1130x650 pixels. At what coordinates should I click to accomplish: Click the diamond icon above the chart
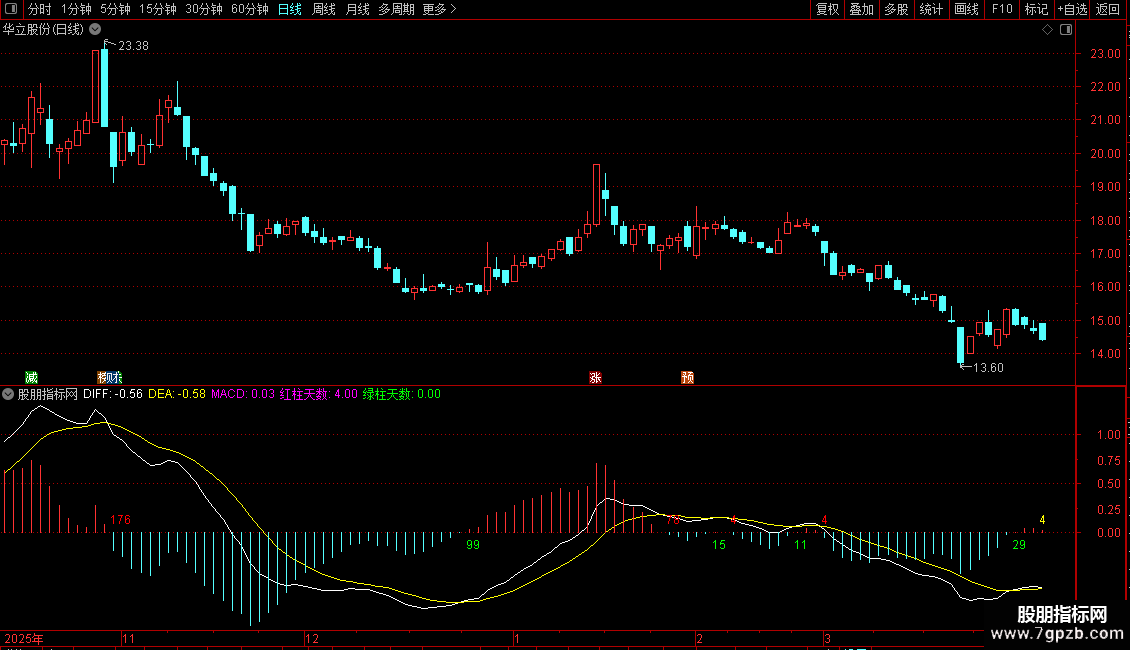1048,30
